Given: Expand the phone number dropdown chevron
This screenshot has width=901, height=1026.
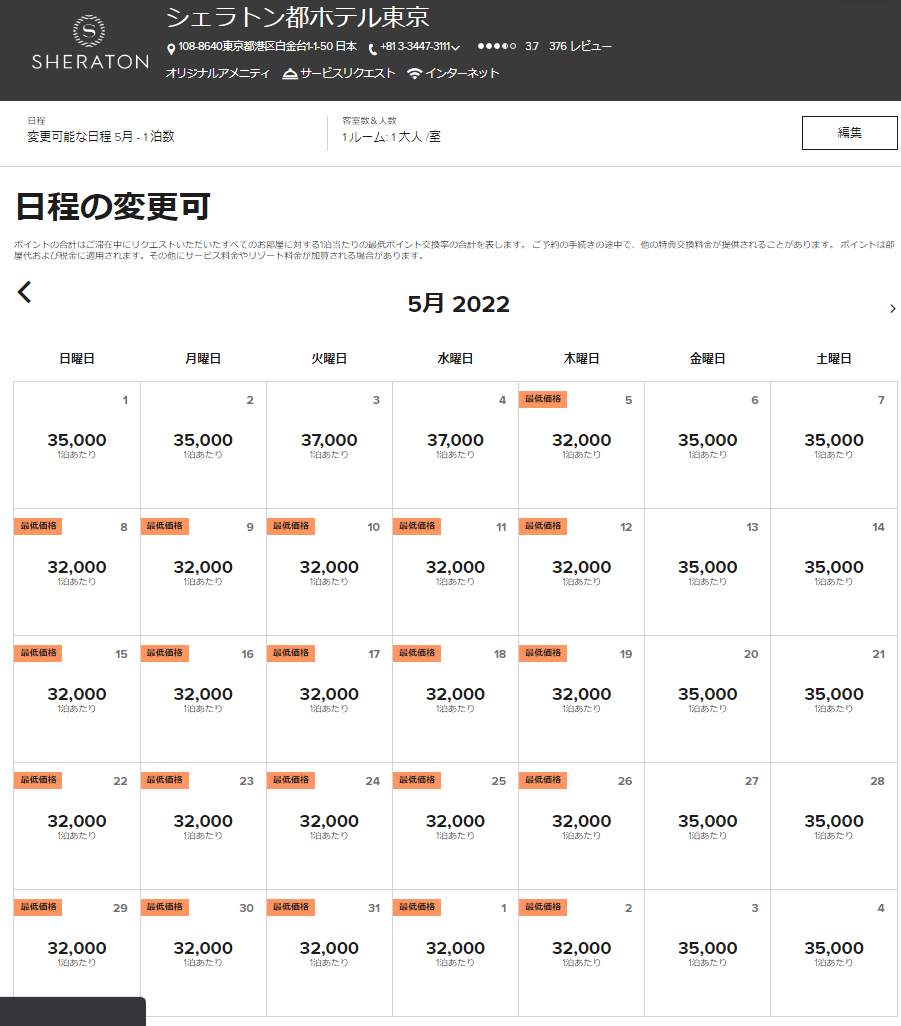Looking at the screenshot, I should pos(456,48).
